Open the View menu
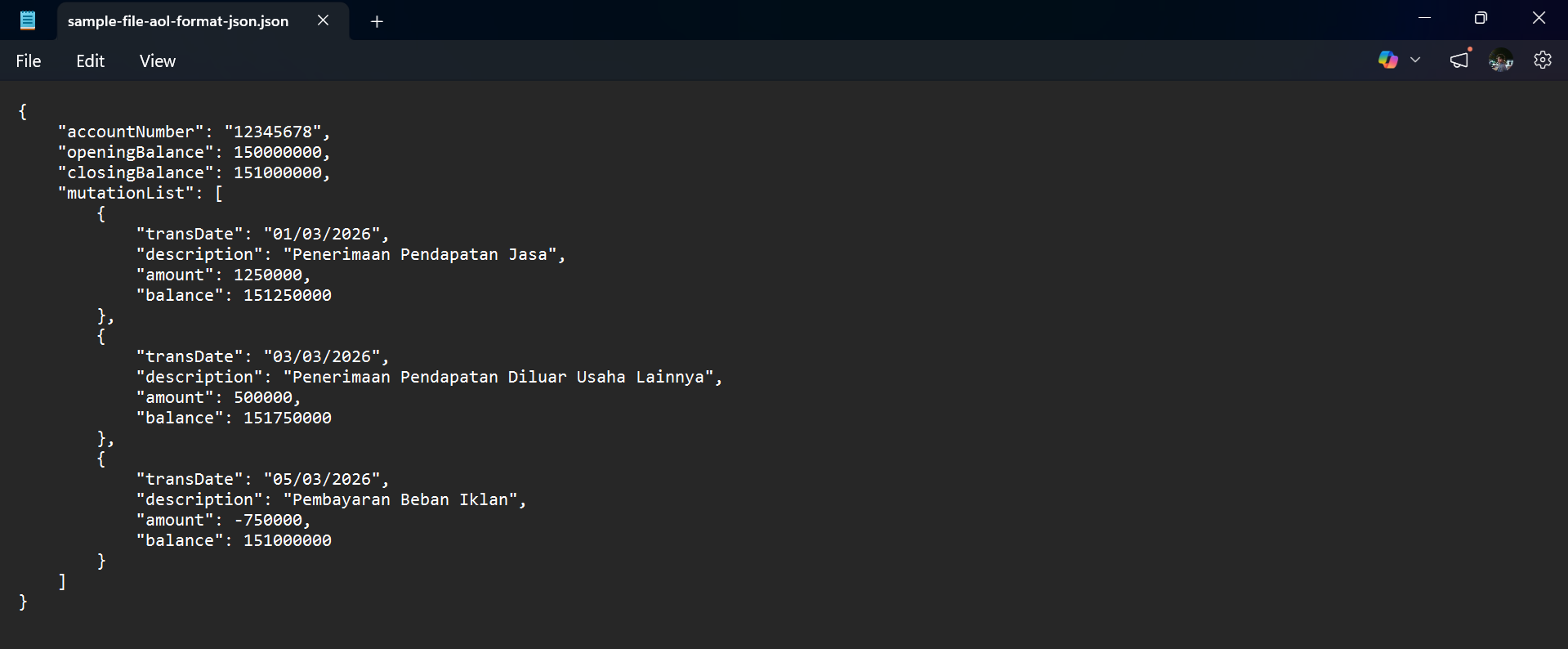This screenshot has height=649, width=1568. (x=158, y=61)
